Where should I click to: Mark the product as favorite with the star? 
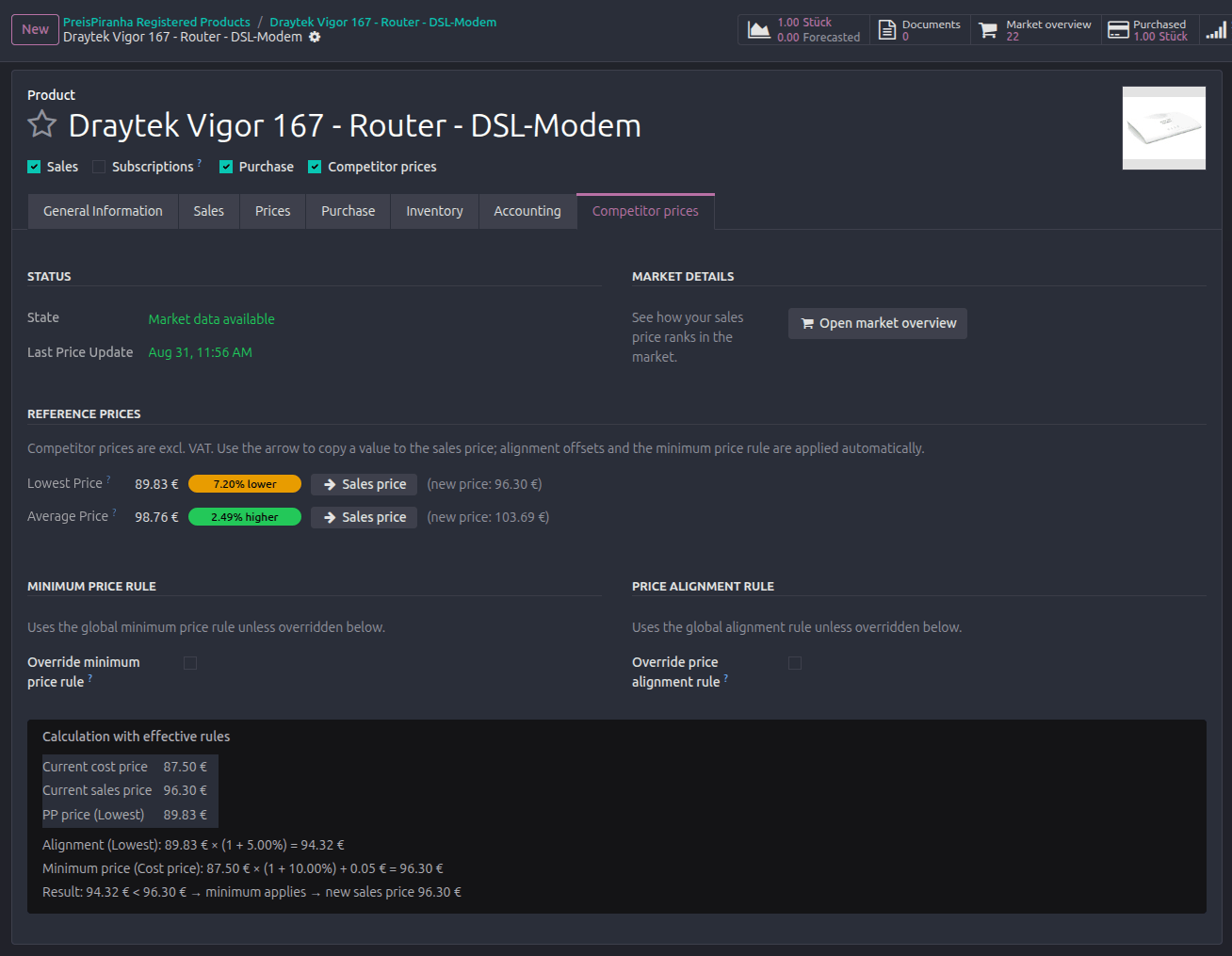tap(41, 124)
